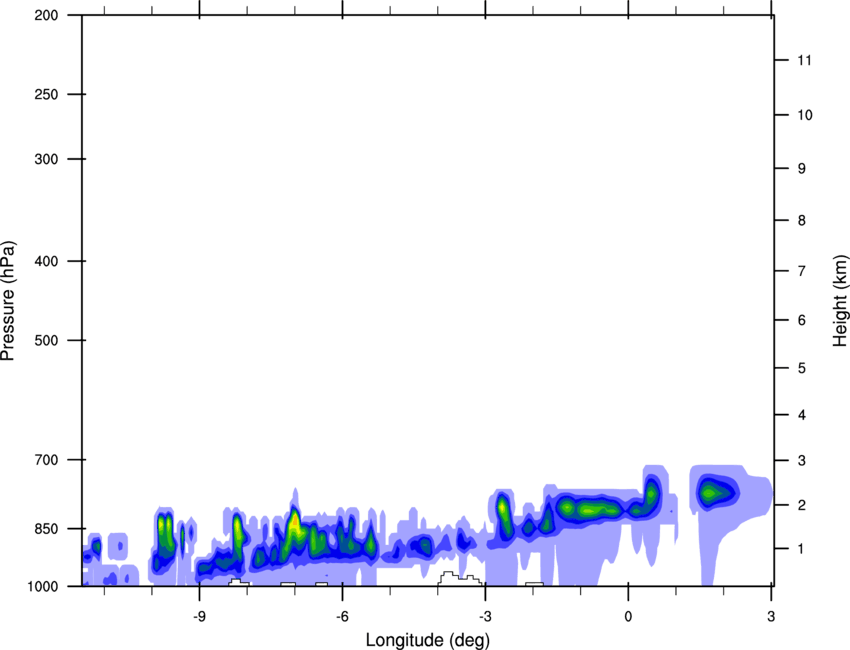Click the height label 10 km
This screenshot has width=850, height=650.
[x=805, y=115]
